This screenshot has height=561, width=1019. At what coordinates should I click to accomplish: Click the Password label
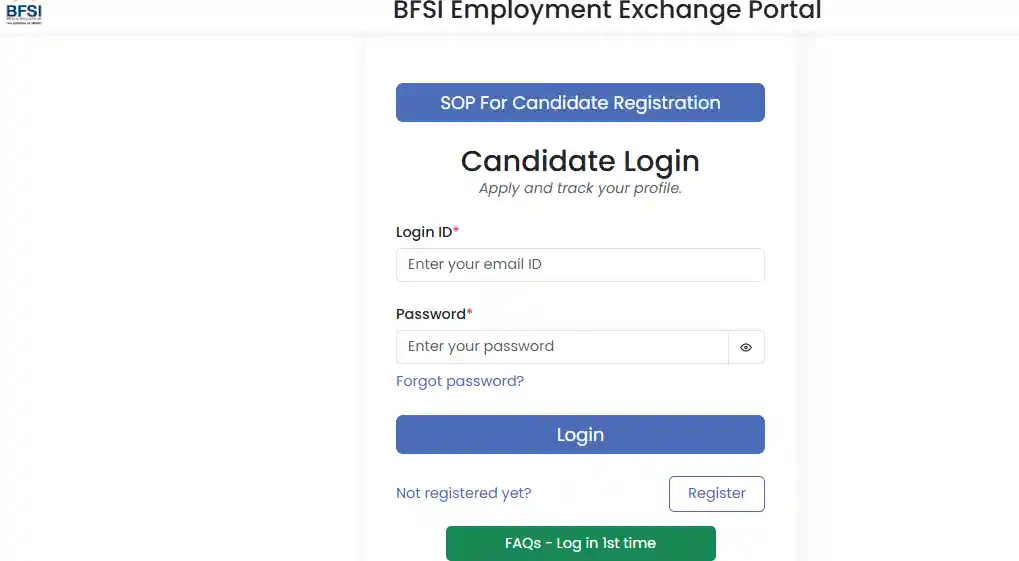pos(431,314)
